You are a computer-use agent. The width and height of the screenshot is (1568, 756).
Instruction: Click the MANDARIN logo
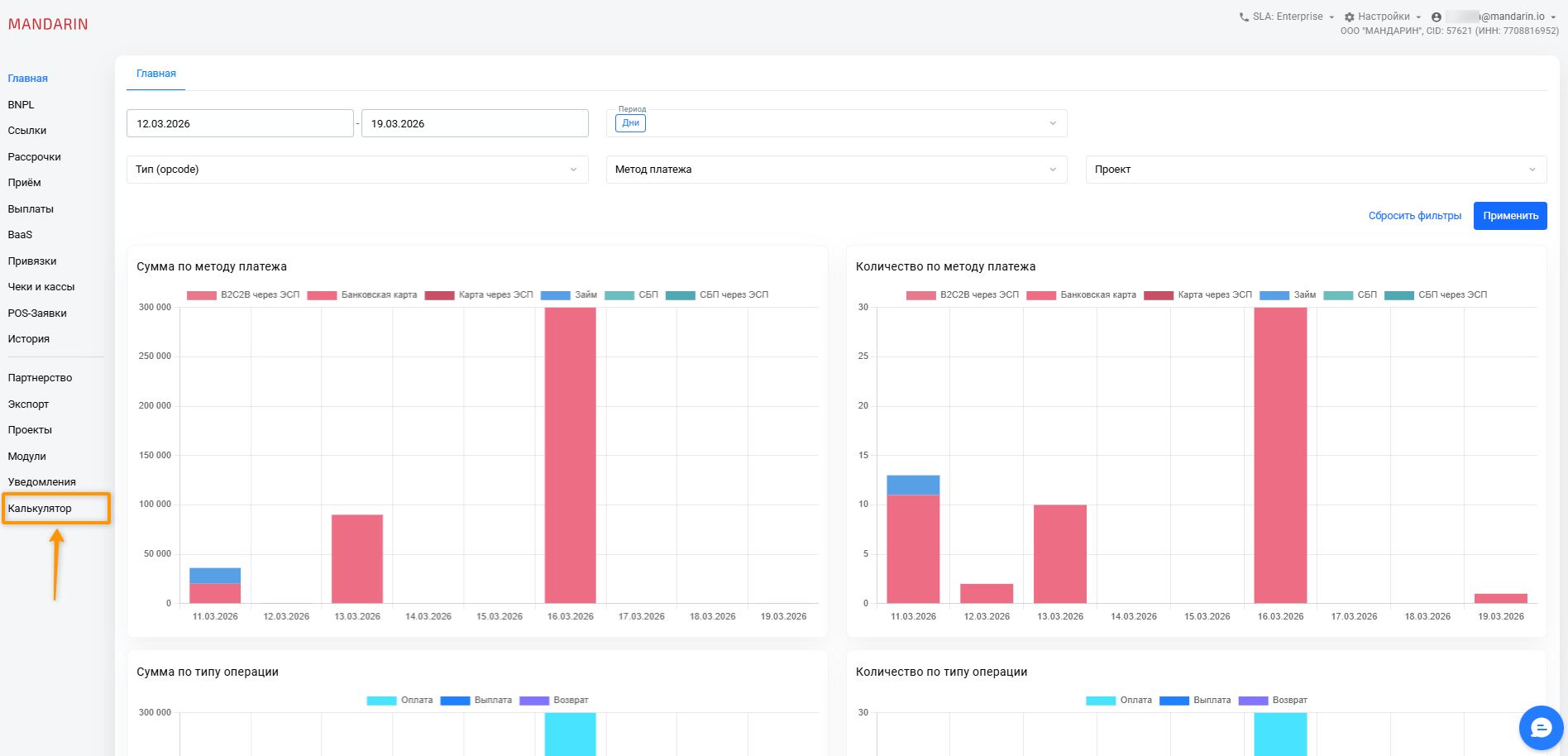[48, 25]
